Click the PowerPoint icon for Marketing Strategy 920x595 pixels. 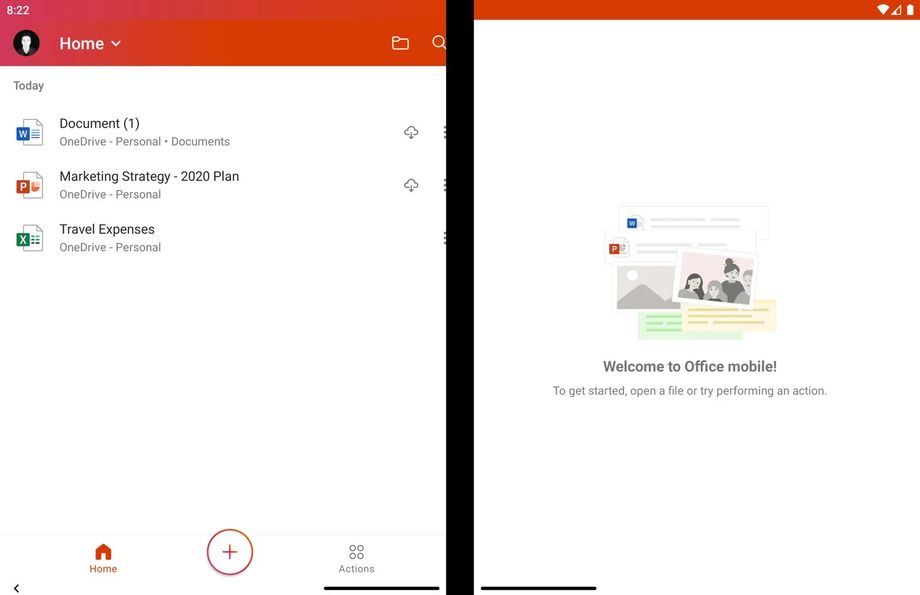29,185
